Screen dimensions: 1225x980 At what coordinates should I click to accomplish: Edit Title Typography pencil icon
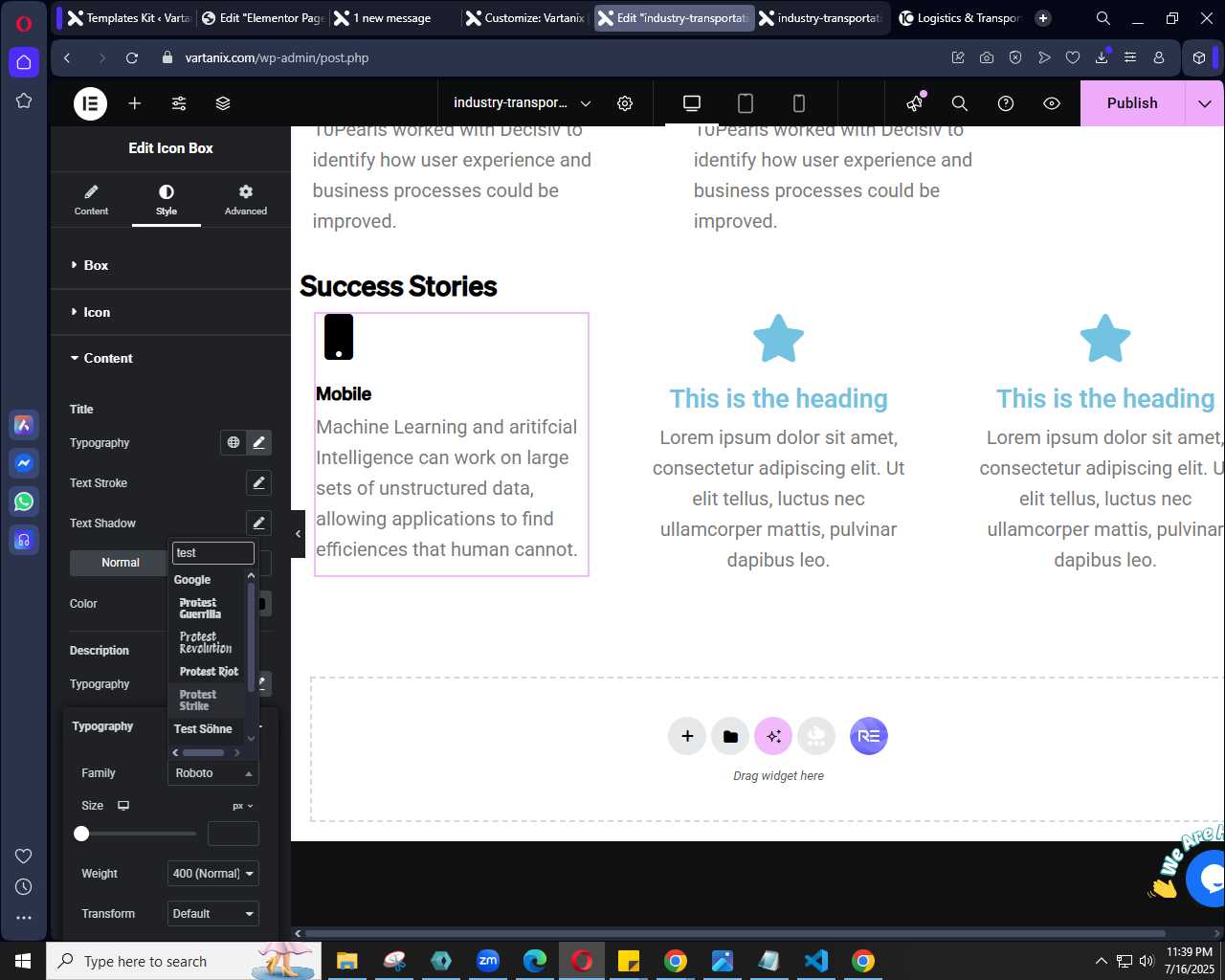(x=258, y=442)
